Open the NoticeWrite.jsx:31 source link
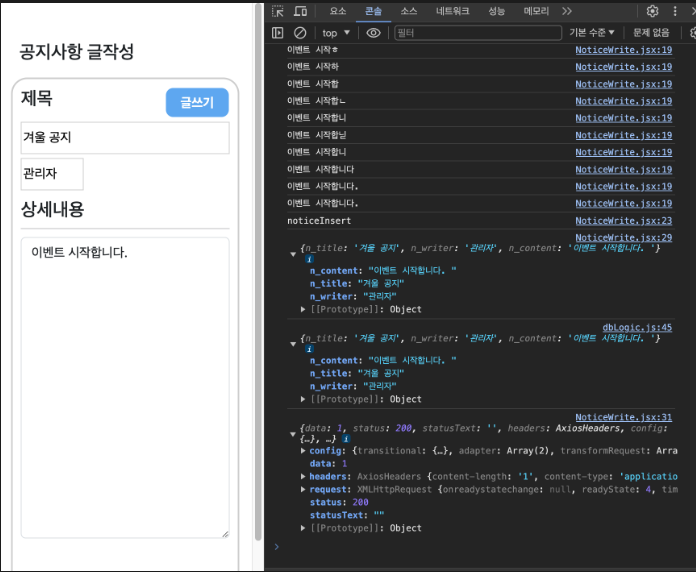The height and width of the screenshot is (572, 696). pyautogui.click(x=624, y=417)
